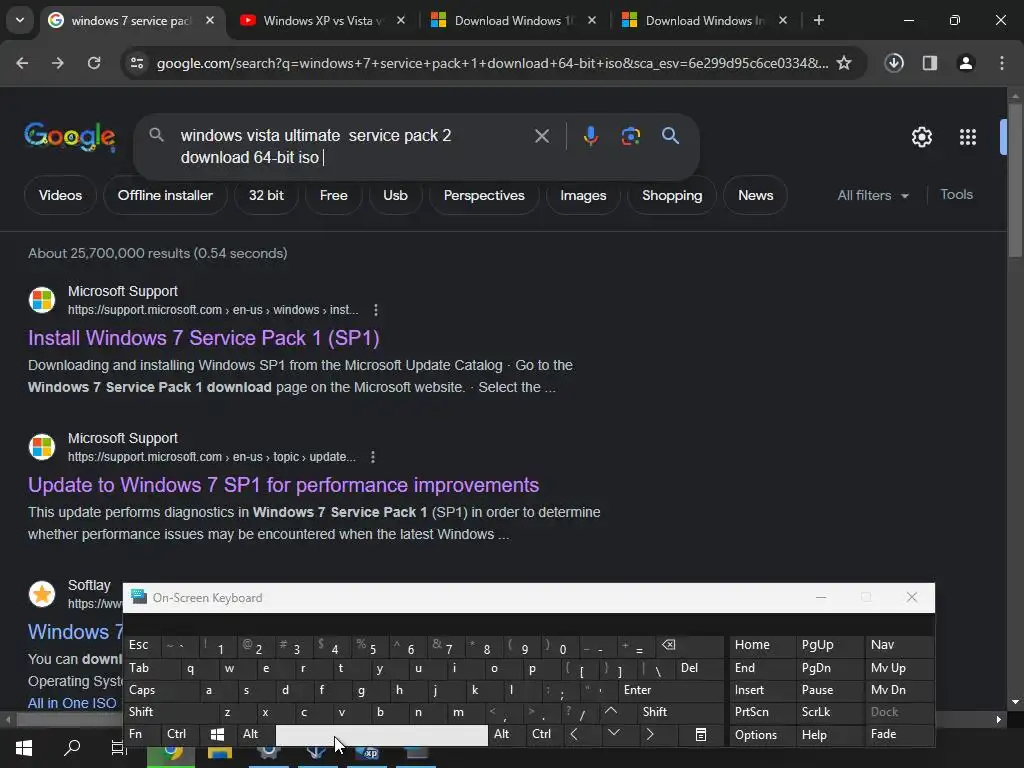Screen dimensions: 1024x768
Task: Toggle left Shift on the On-Screen Keyboard
Action: tap(171, 712)
